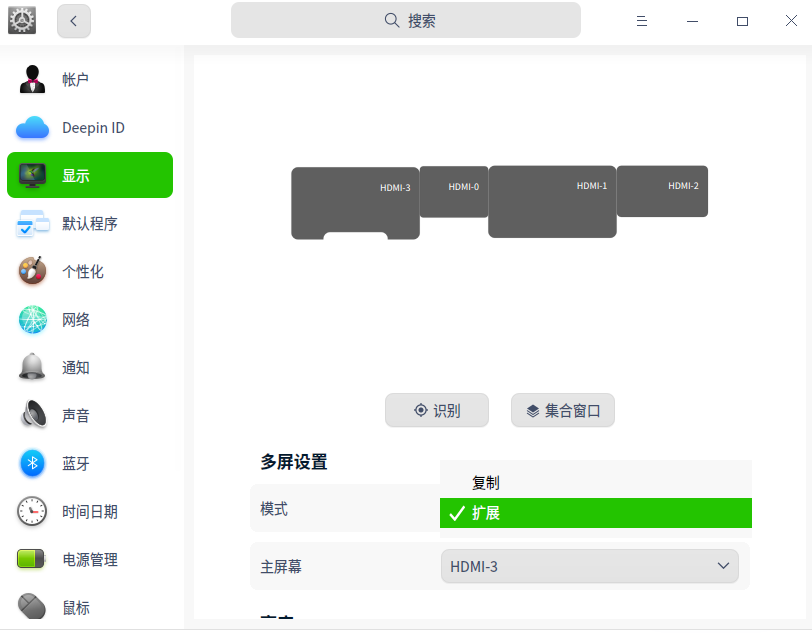Click the Network globe icon
Image resolution: width=812 pixels, height=633 pixels.
pos(32,319)
